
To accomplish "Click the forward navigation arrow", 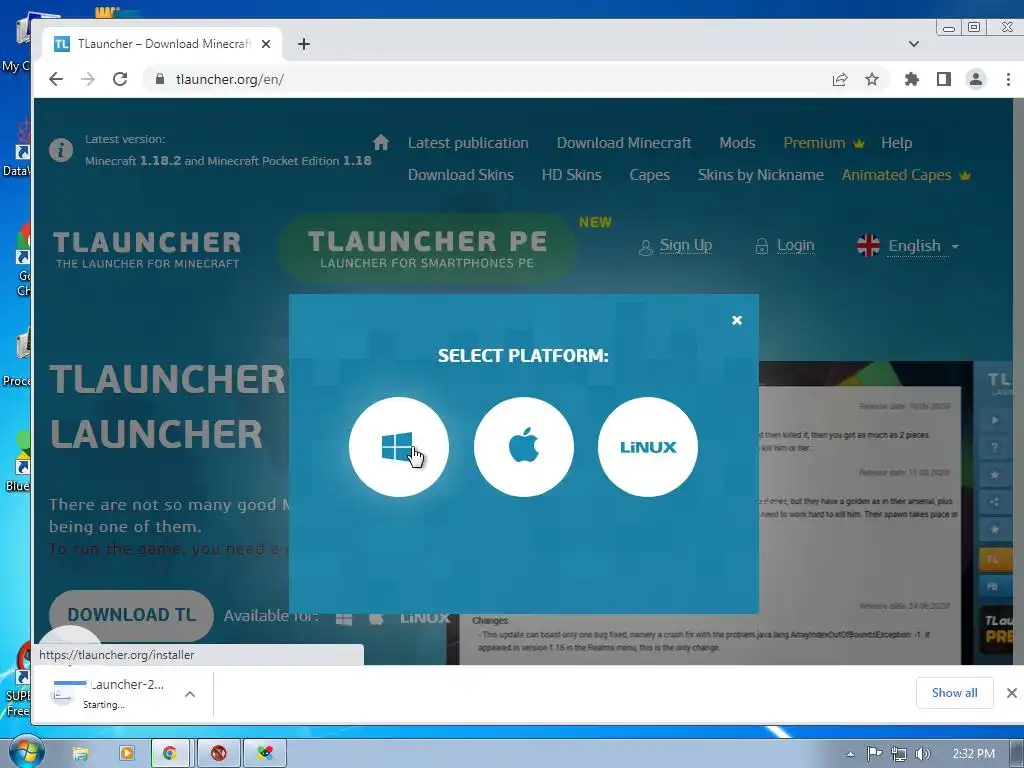I will (x=88, y=79).
